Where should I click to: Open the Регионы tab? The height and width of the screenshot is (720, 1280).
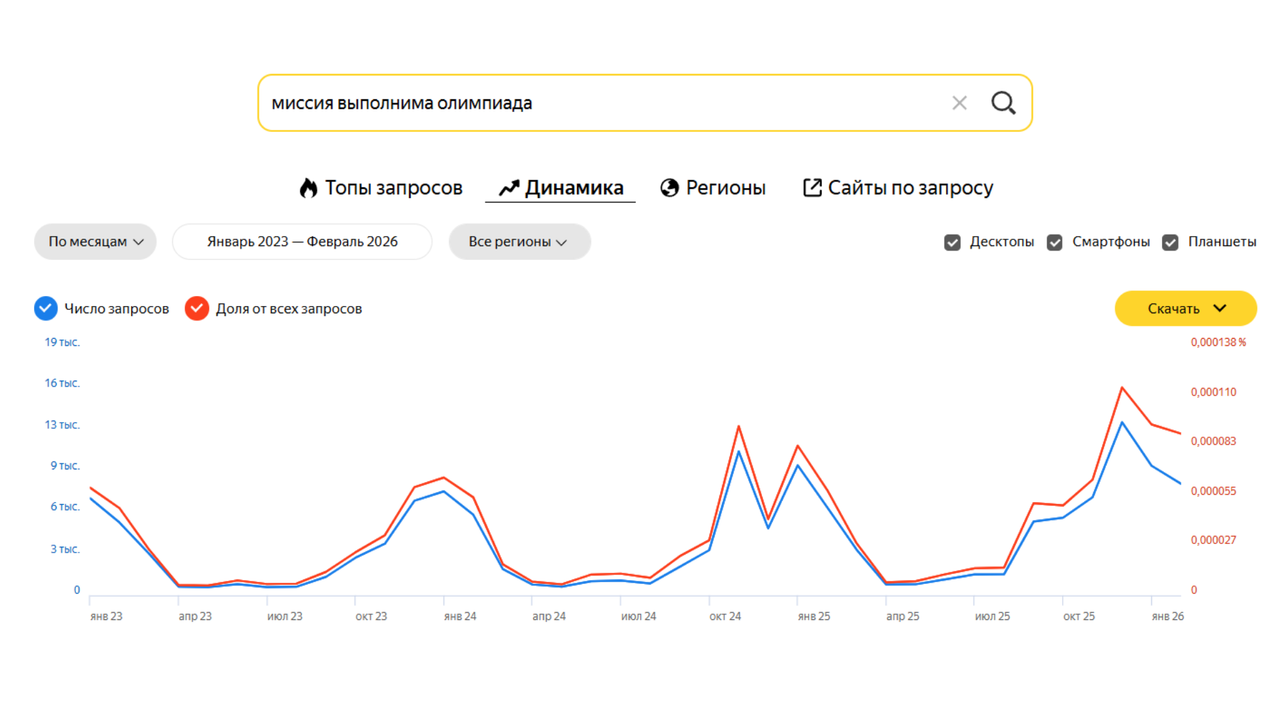click(x=713, y=188)
